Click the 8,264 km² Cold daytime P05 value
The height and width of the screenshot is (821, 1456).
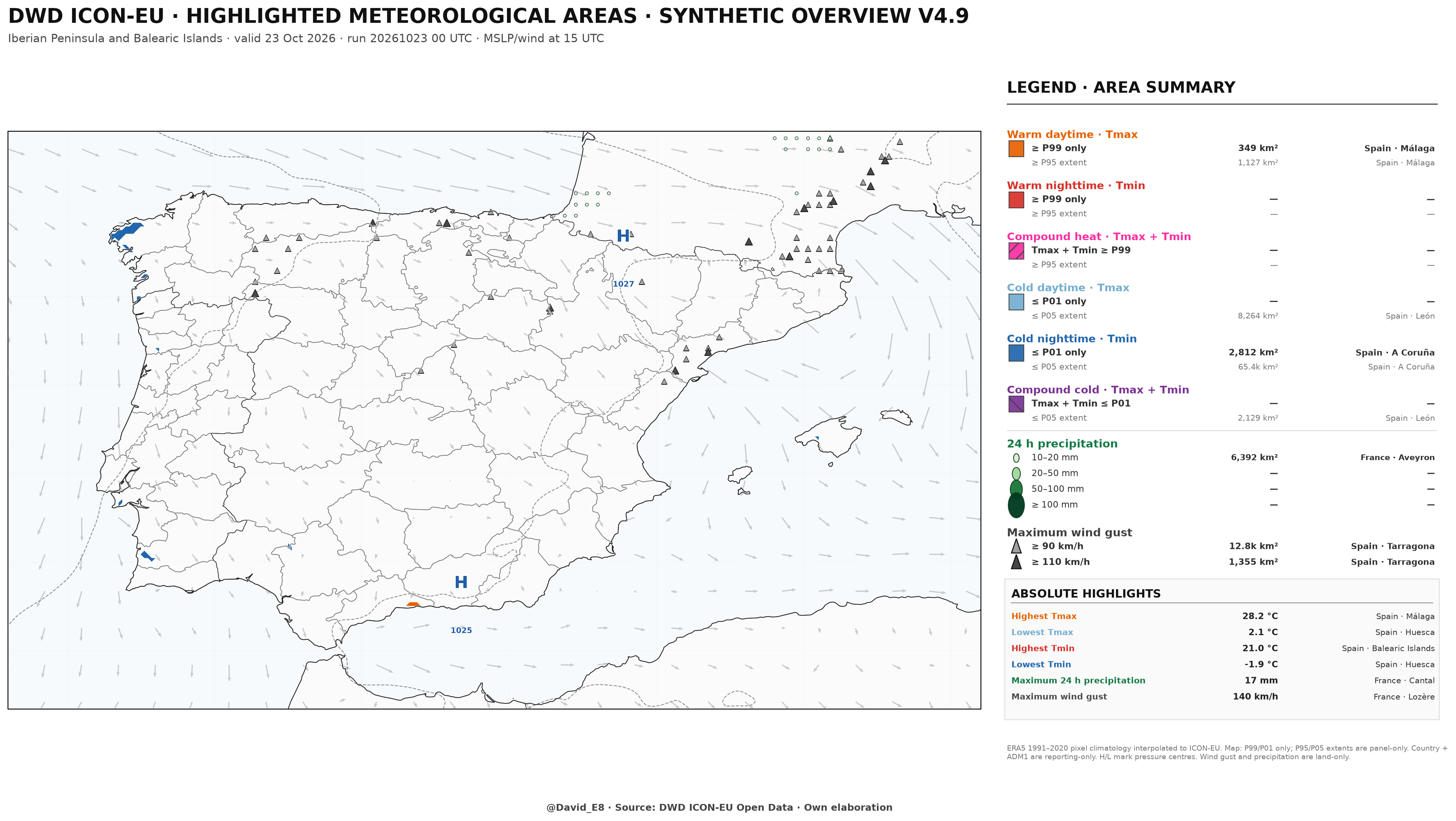(x=1258, y=316)
